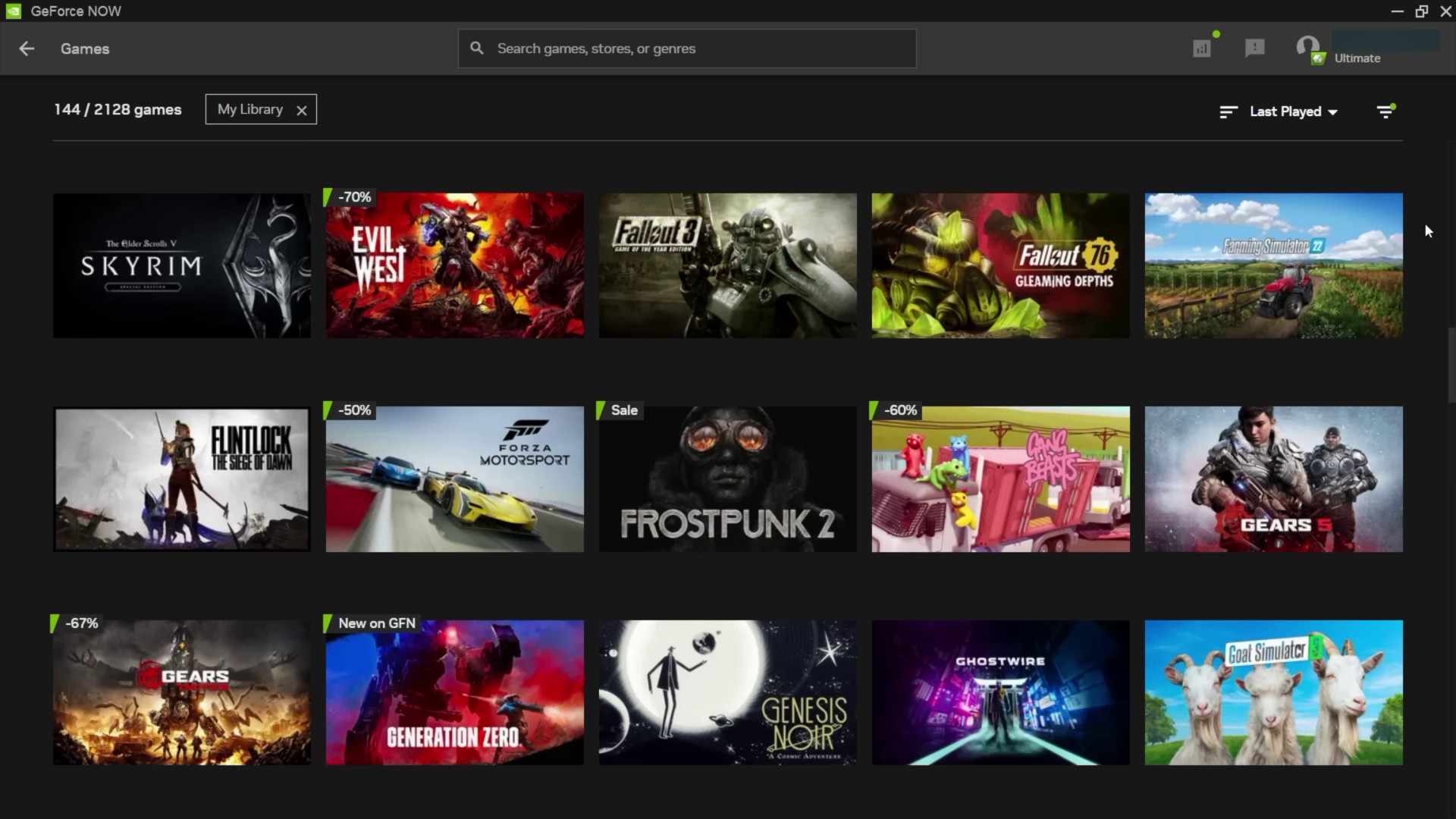1456x819 pixels.
Task: Select the Goat Simulator 3 thumbnail
Action: (x=1273, y=692)
